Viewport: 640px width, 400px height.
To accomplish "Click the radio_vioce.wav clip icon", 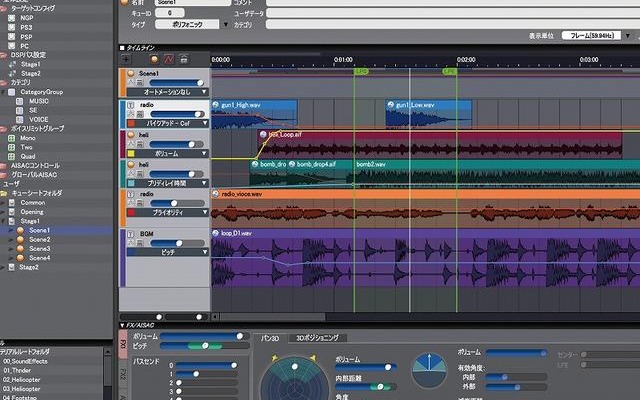I will click(216, 194).
